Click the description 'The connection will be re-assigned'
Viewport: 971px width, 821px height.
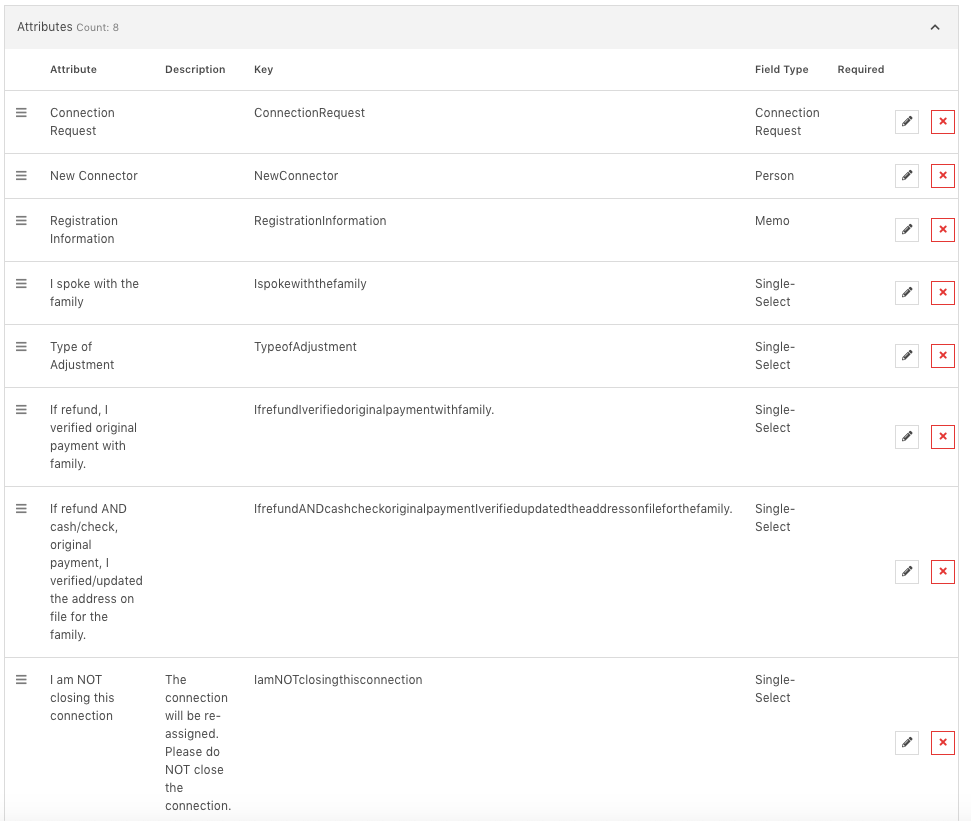[198, 743]
